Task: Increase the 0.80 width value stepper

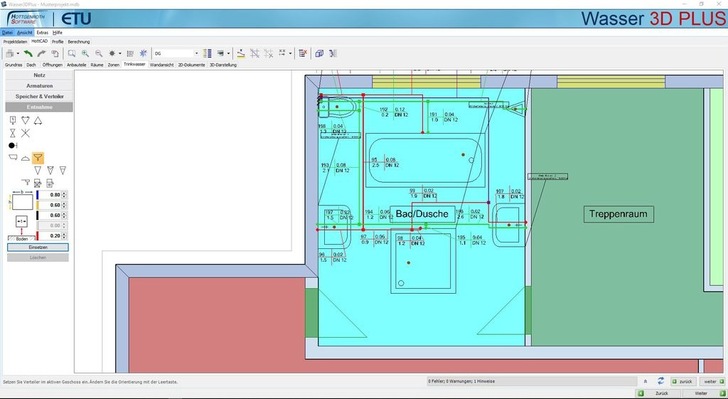Action: (x=64, y=193)
